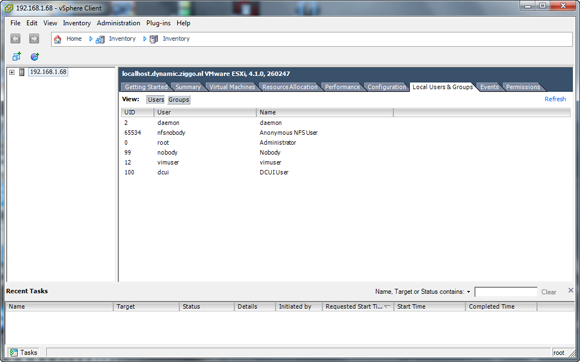Sort Recent Tasks by Status column

click(207, 307)
